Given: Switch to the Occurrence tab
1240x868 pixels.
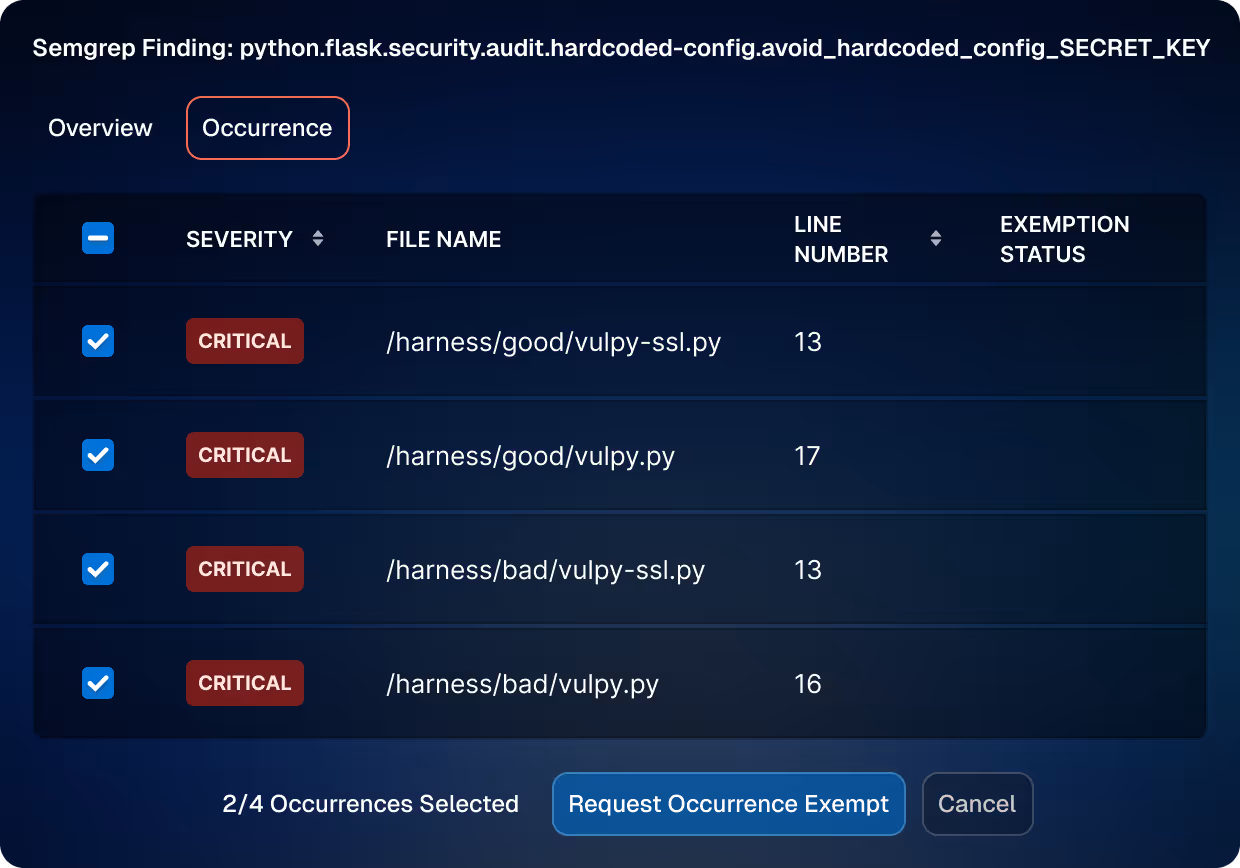Looking at the screenshot, I should 267,127.
